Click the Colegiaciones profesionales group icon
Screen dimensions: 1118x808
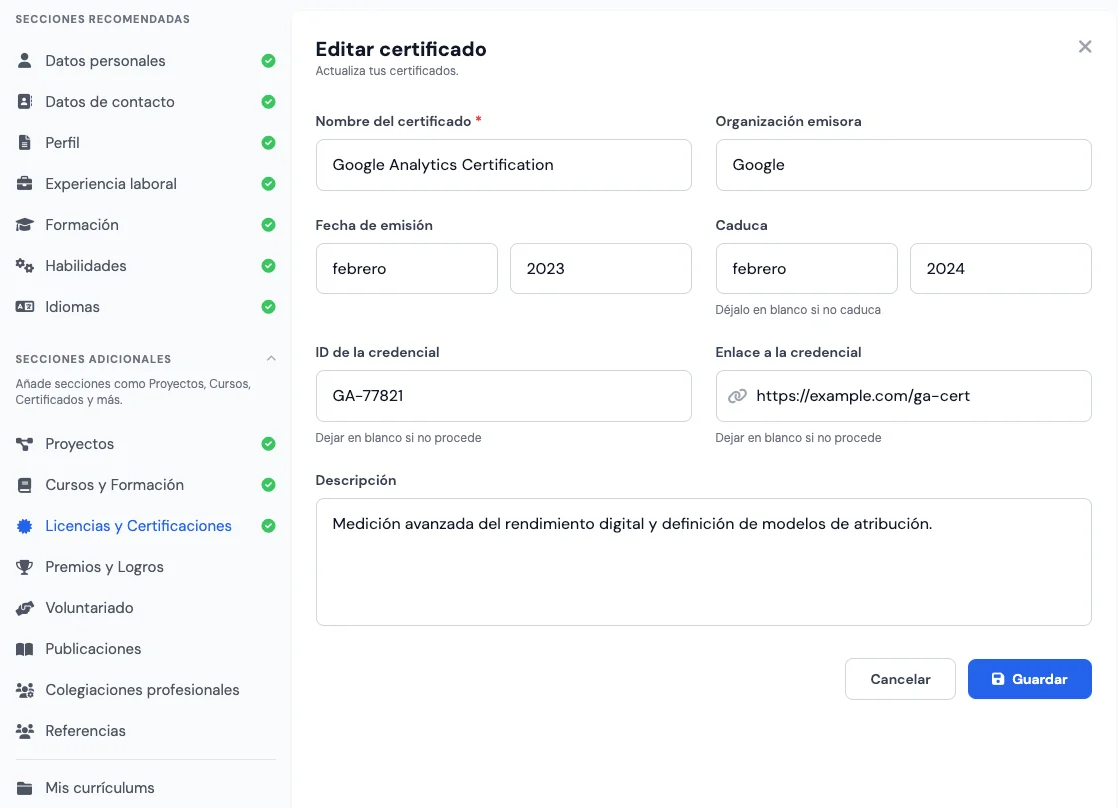(x=24, y=690)
